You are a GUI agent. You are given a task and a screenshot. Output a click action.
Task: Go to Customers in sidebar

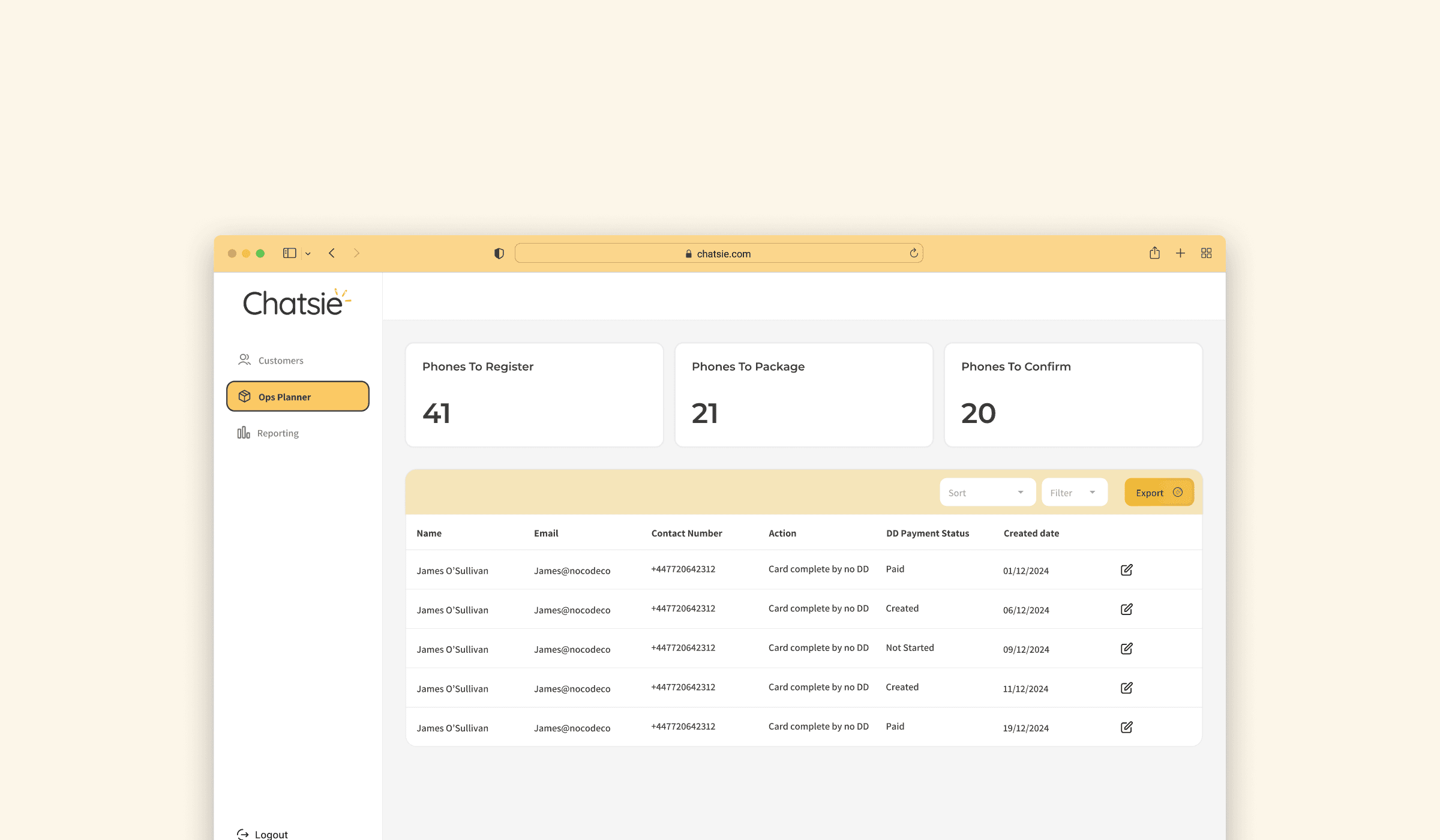(x=280, y=360)
